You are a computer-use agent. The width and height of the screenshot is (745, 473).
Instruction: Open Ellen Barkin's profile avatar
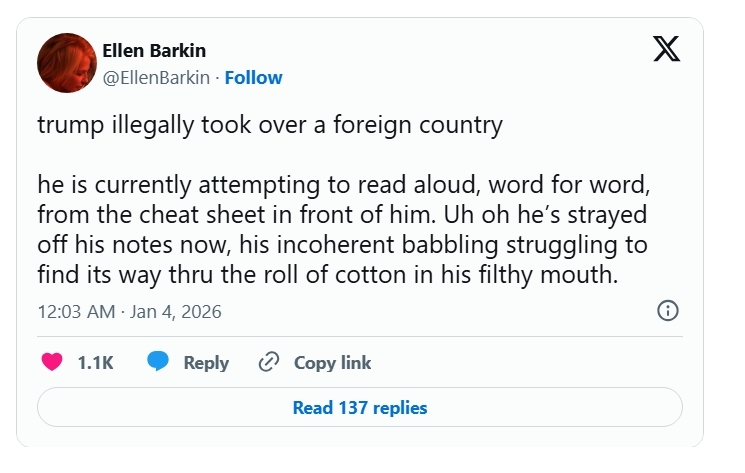[66, 62]
